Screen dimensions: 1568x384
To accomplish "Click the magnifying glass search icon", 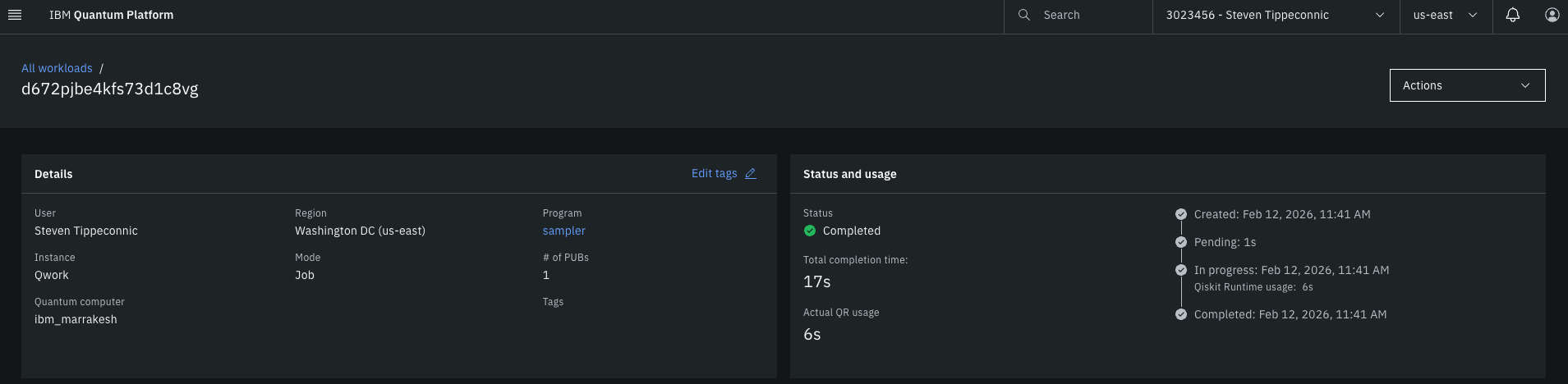I will 1023,15.
